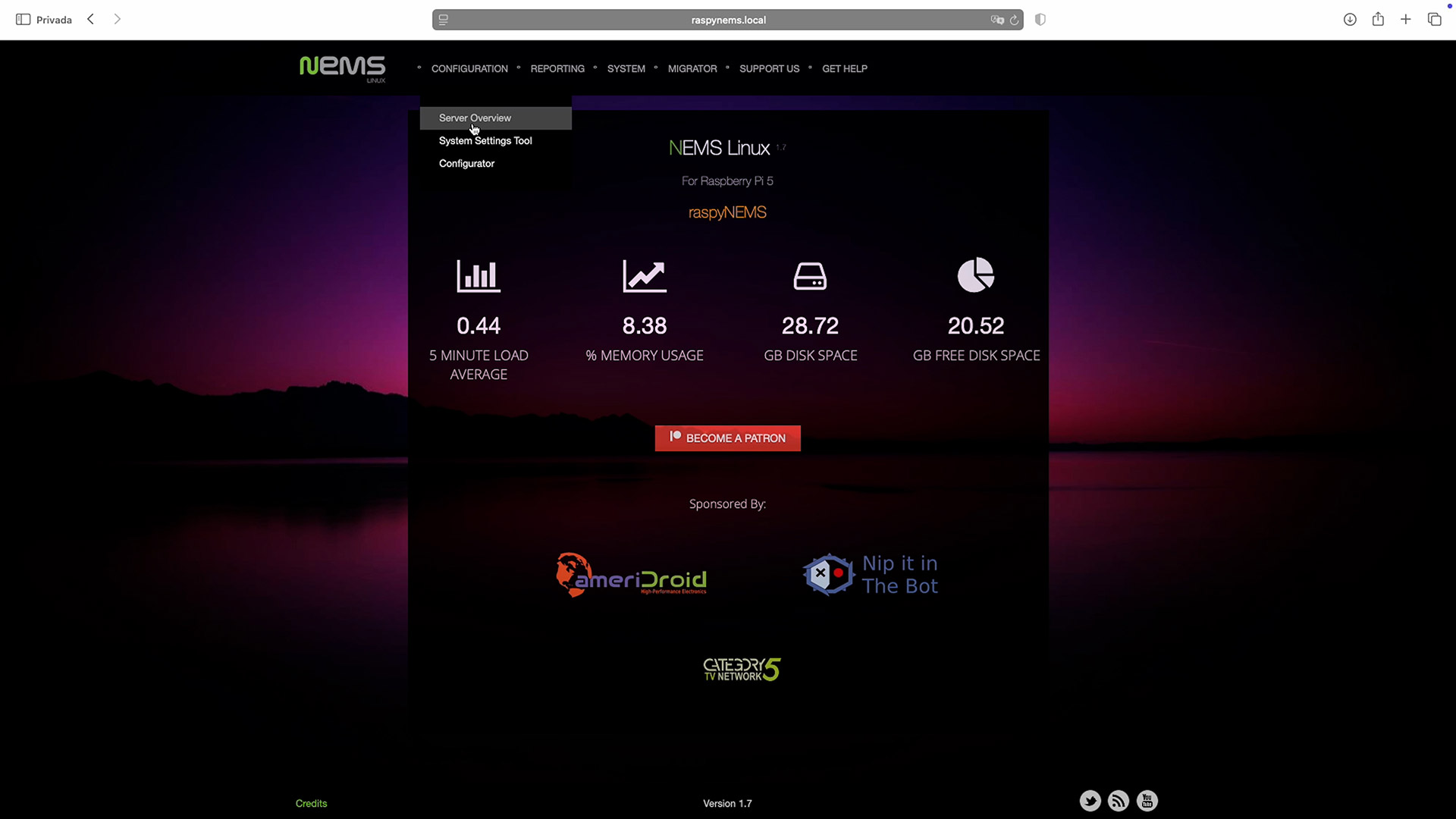Click the NEMS Linux page title
This screenshot has width=1456, height=819.
pyautogui.click(x=719, y=149)
